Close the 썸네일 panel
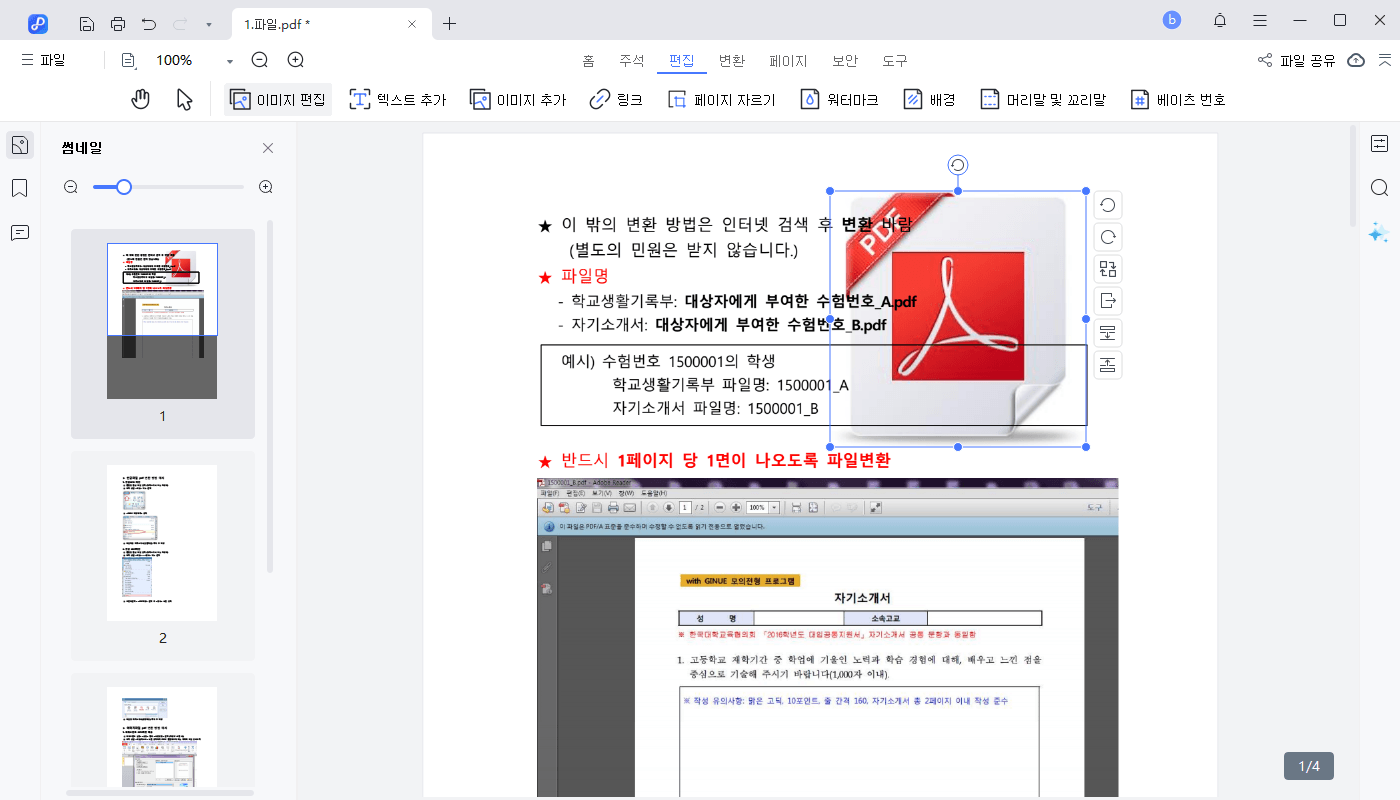The width and height of the screenshot is (1400, 800). click(268, 148)
